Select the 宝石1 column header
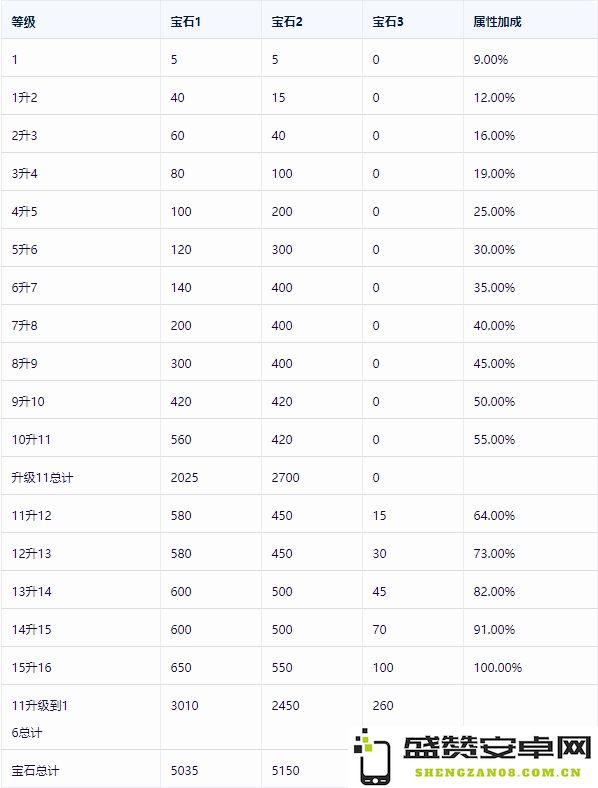This screenshot has width=598, height=788. [x=185, y=22]
